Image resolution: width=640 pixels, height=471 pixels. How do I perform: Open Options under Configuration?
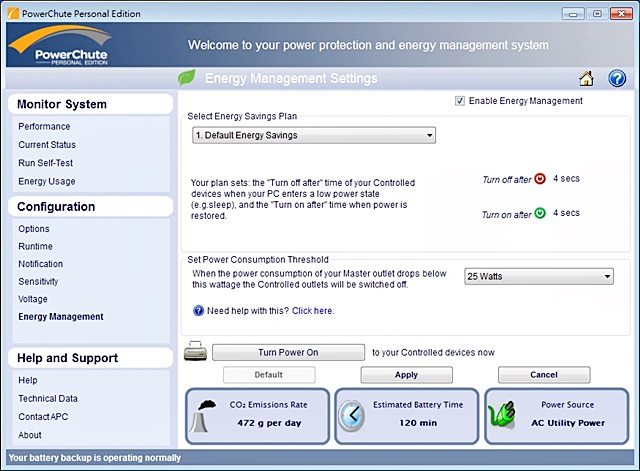point(34,229)
